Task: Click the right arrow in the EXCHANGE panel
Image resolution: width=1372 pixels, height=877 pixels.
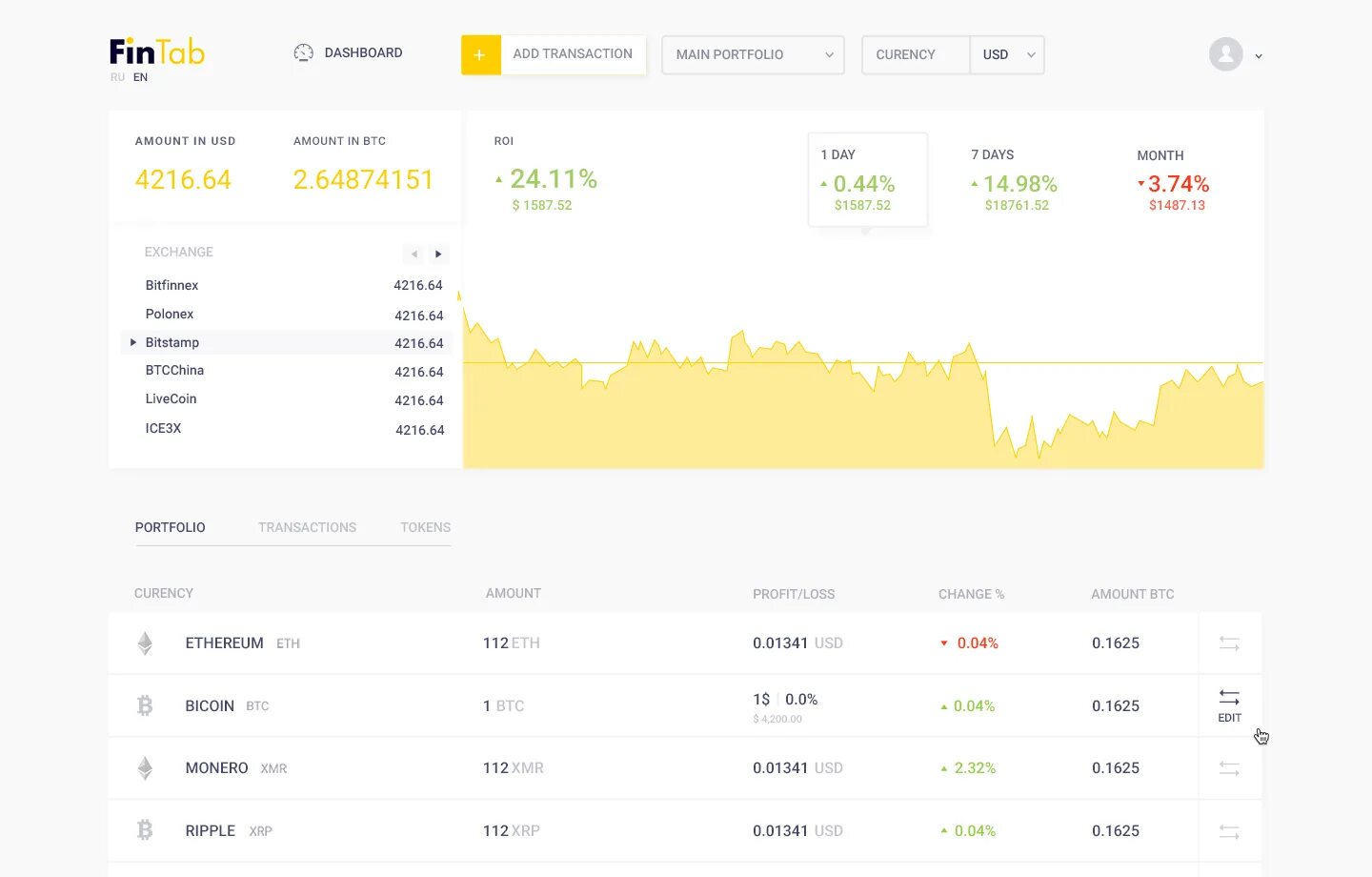Action: click(437, 254)
